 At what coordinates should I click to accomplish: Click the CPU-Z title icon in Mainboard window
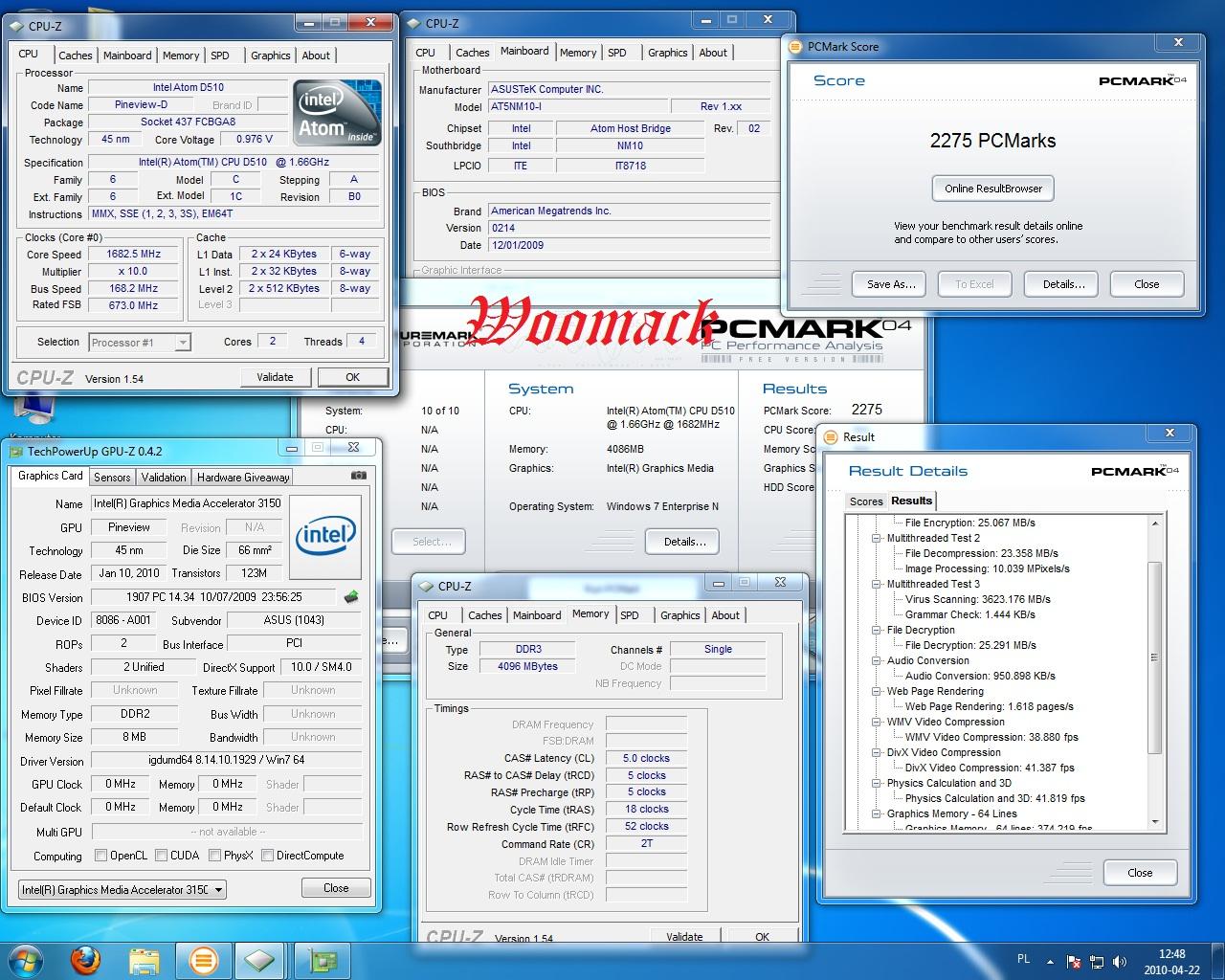click(x=413, y=23)
